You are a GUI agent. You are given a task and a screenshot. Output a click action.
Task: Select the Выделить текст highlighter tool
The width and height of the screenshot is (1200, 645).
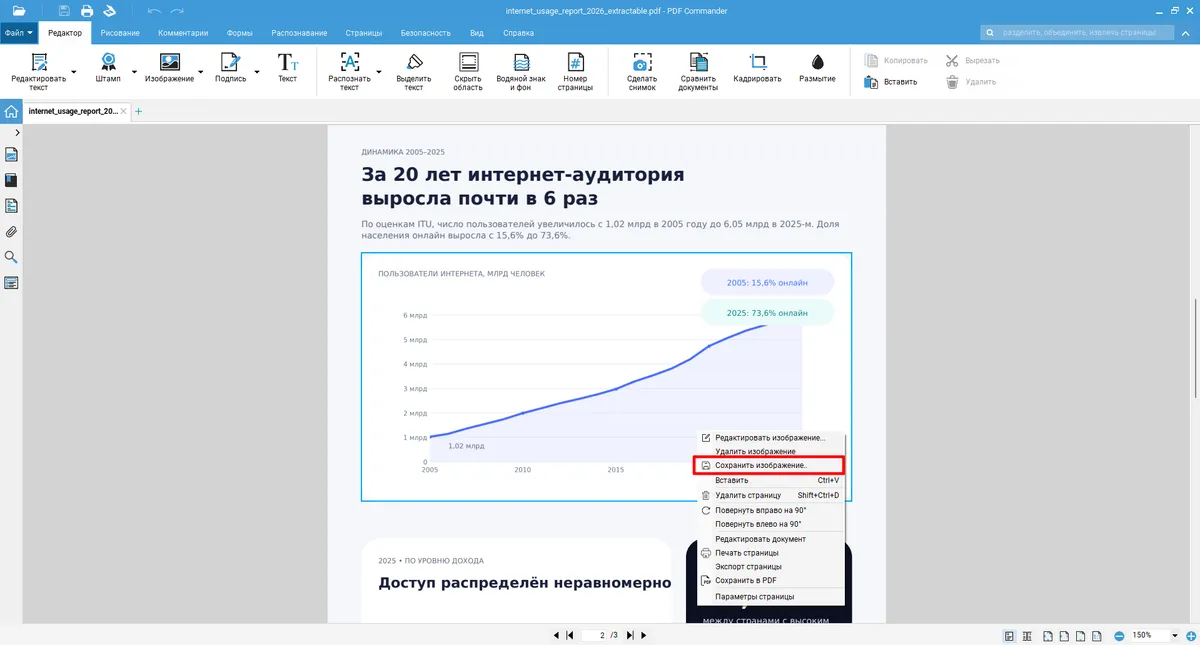tap(414, 70)
